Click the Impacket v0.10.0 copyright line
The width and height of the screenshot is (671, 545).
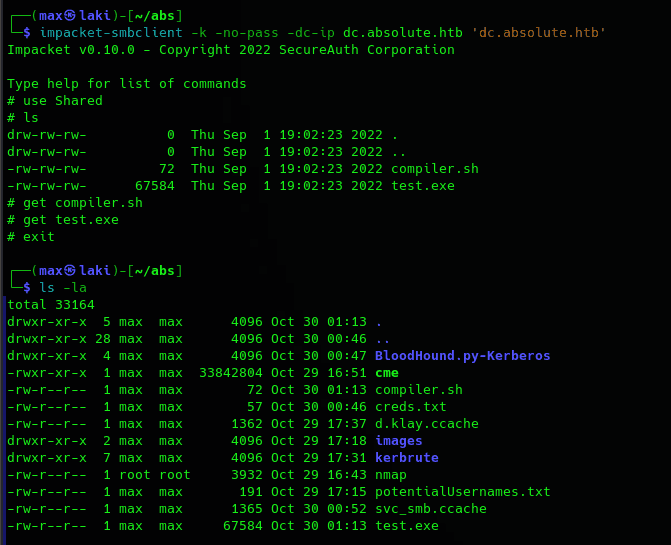pyautogui.click(x=231, y=50)
